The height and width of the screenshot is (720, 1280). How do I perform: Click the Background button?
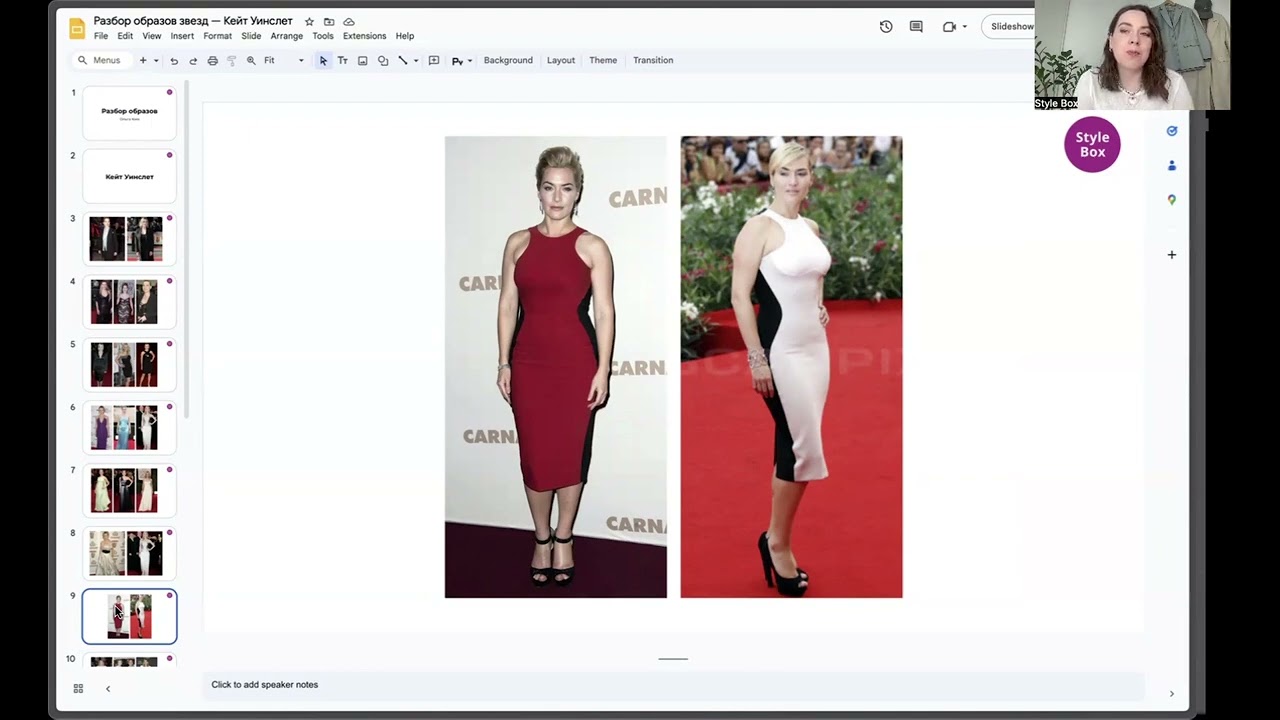[x=508, y=60]
